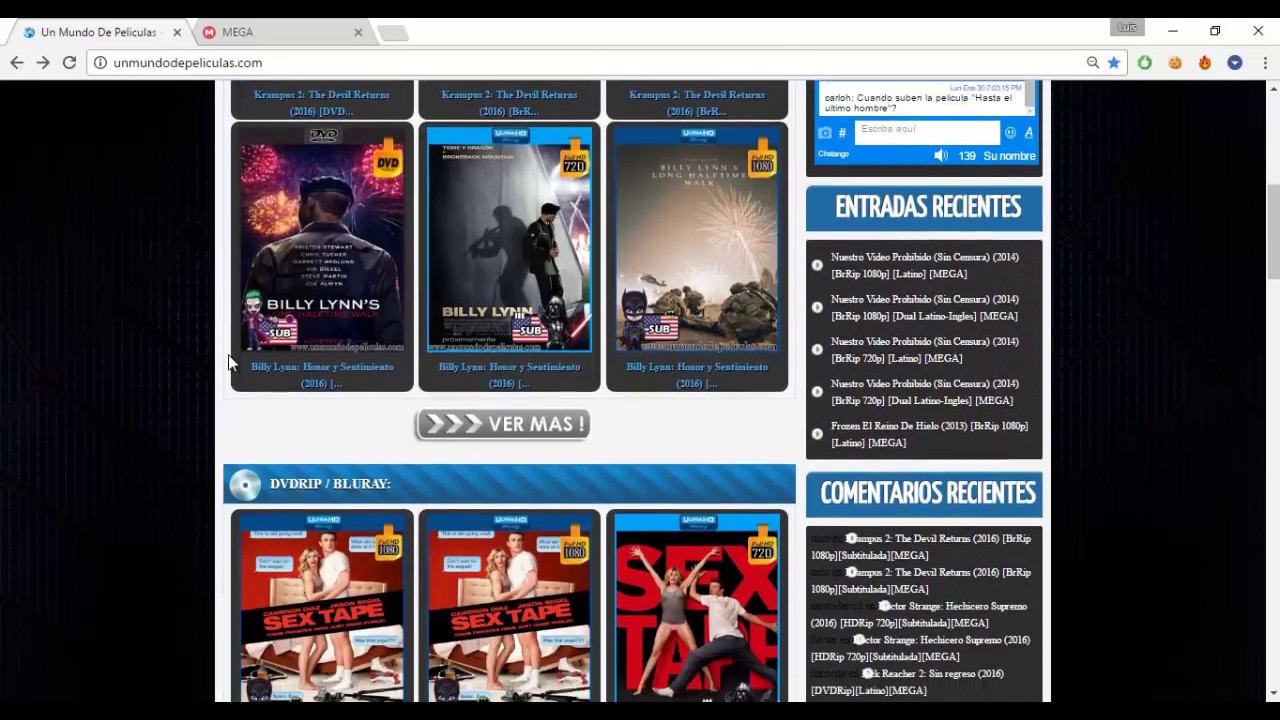Open Frozen El Reino De Hielo (2013) entry

pyautogui.click(x=929, y=434)
